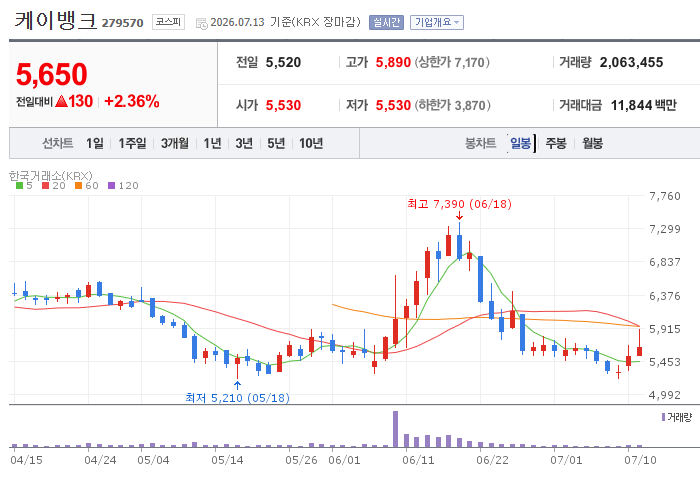This screenshot has width=700, height=480.
Task: Click the 고가 value 5,890
Action: tap(393, 63)
